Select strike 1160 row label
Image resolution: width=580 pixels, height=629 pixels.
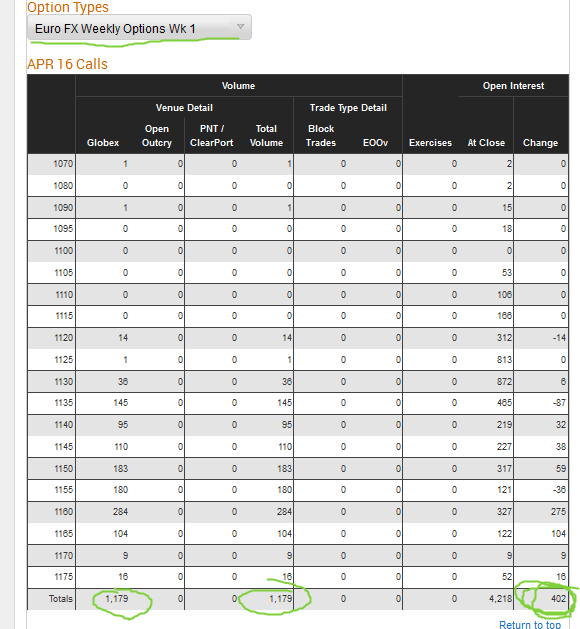pyautogui.click(x=63, y=512)
